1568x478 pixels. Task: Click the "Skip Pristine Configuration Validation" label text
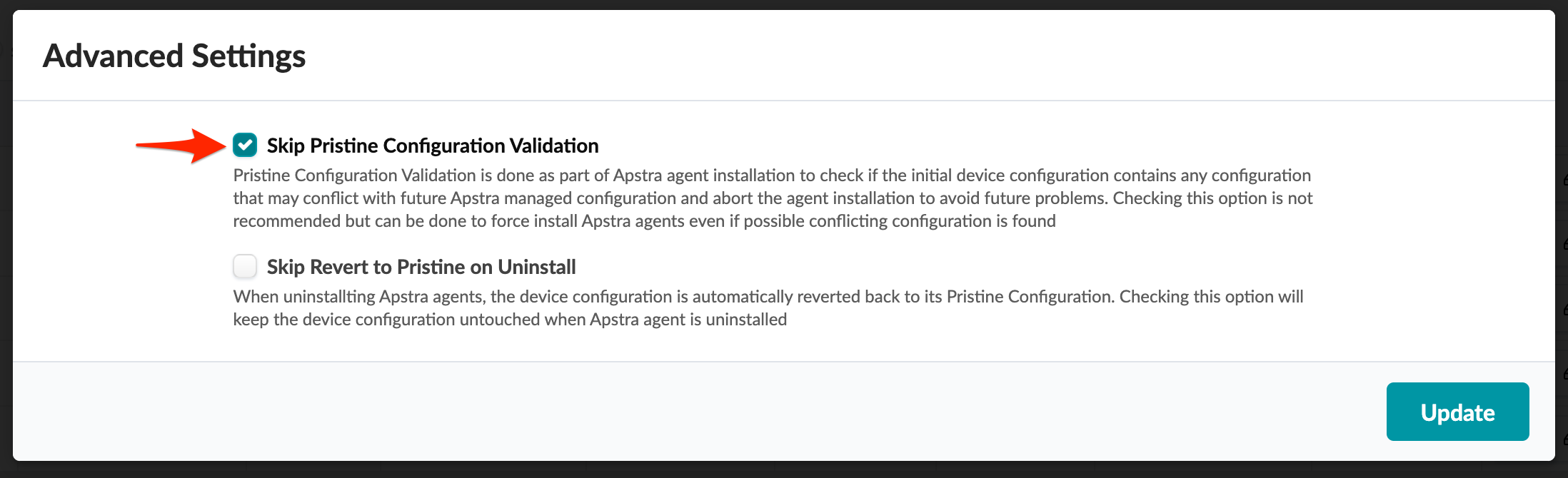click(433, 146)
